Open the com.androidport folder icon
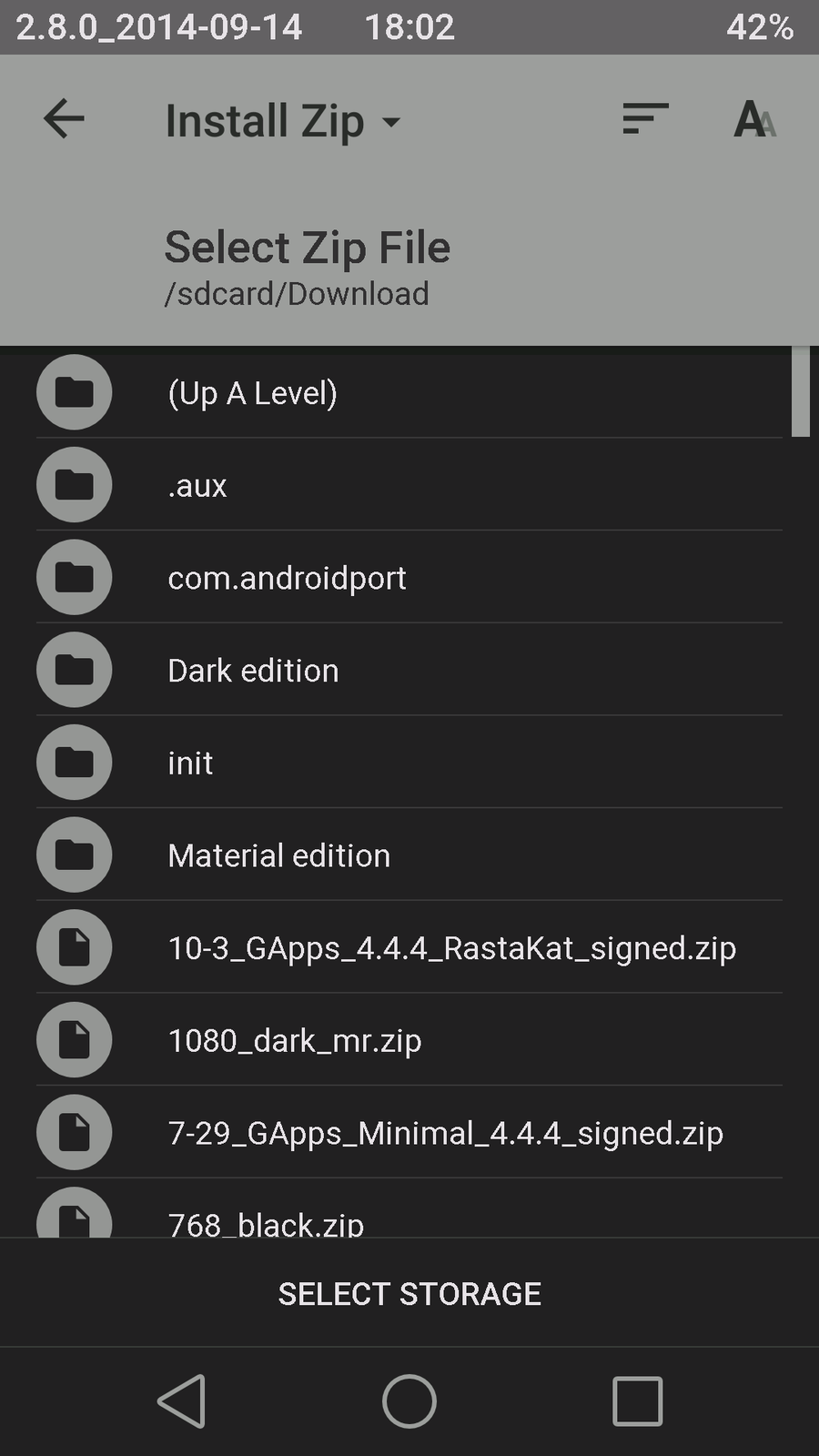The width and height of the screenshot is (819, 1456). tap(75, 578)
